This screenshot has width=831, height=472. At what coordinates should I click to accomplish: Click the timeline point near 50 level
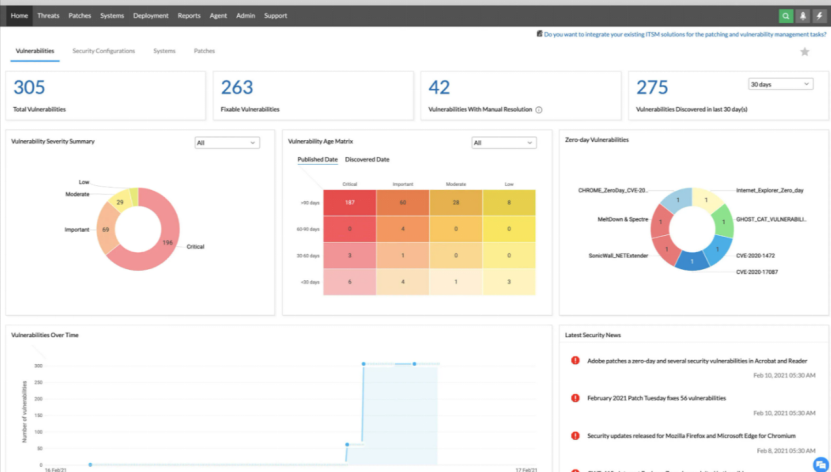click(347, 444)
